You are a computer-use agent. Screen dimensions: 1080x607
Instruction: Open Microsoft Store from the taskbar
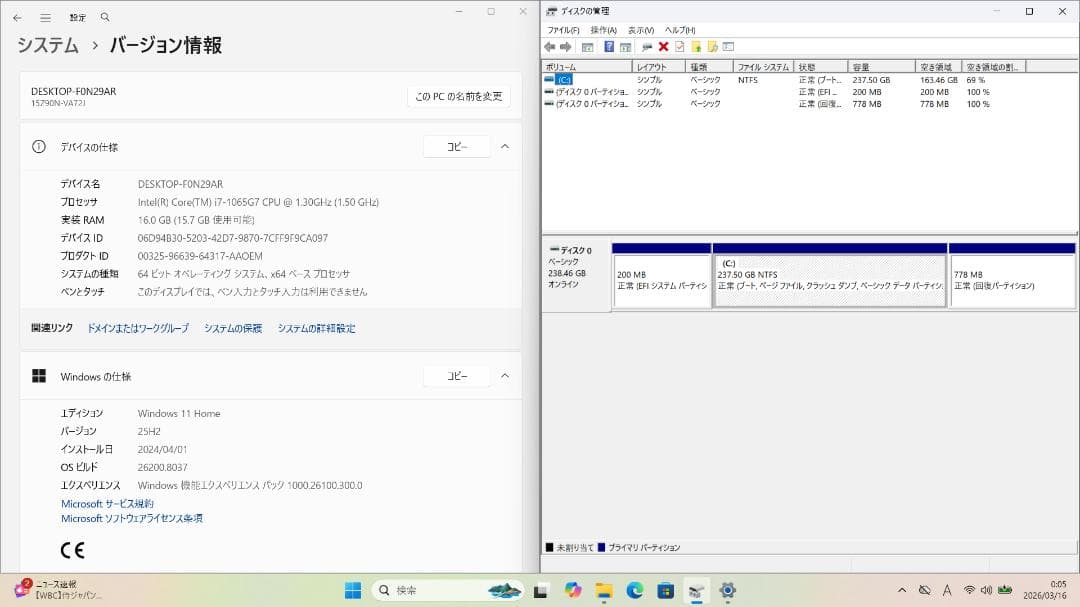pos(666,590)
